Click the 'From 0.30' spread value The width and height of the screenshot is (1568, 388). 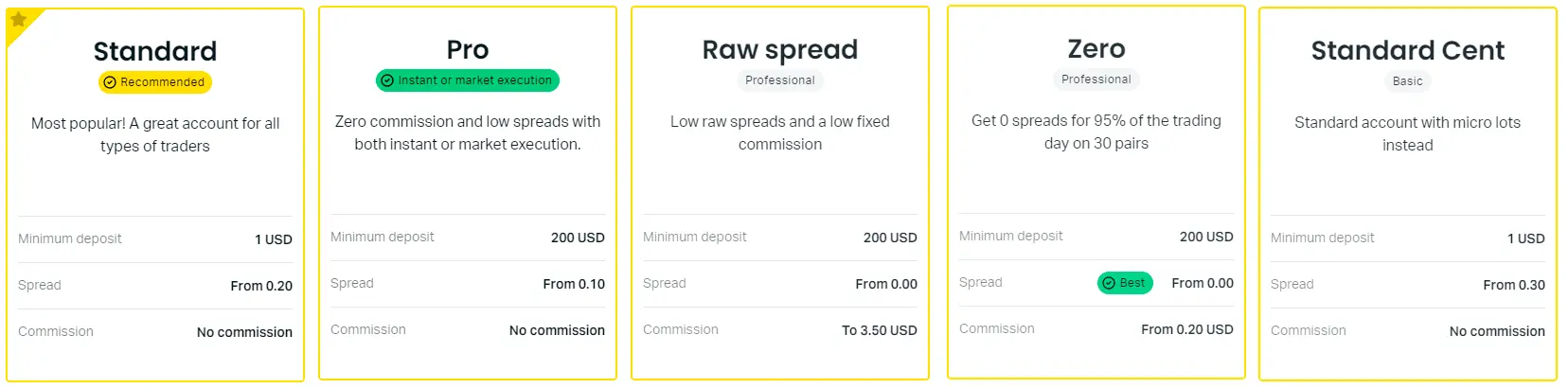coord(1513,285)
